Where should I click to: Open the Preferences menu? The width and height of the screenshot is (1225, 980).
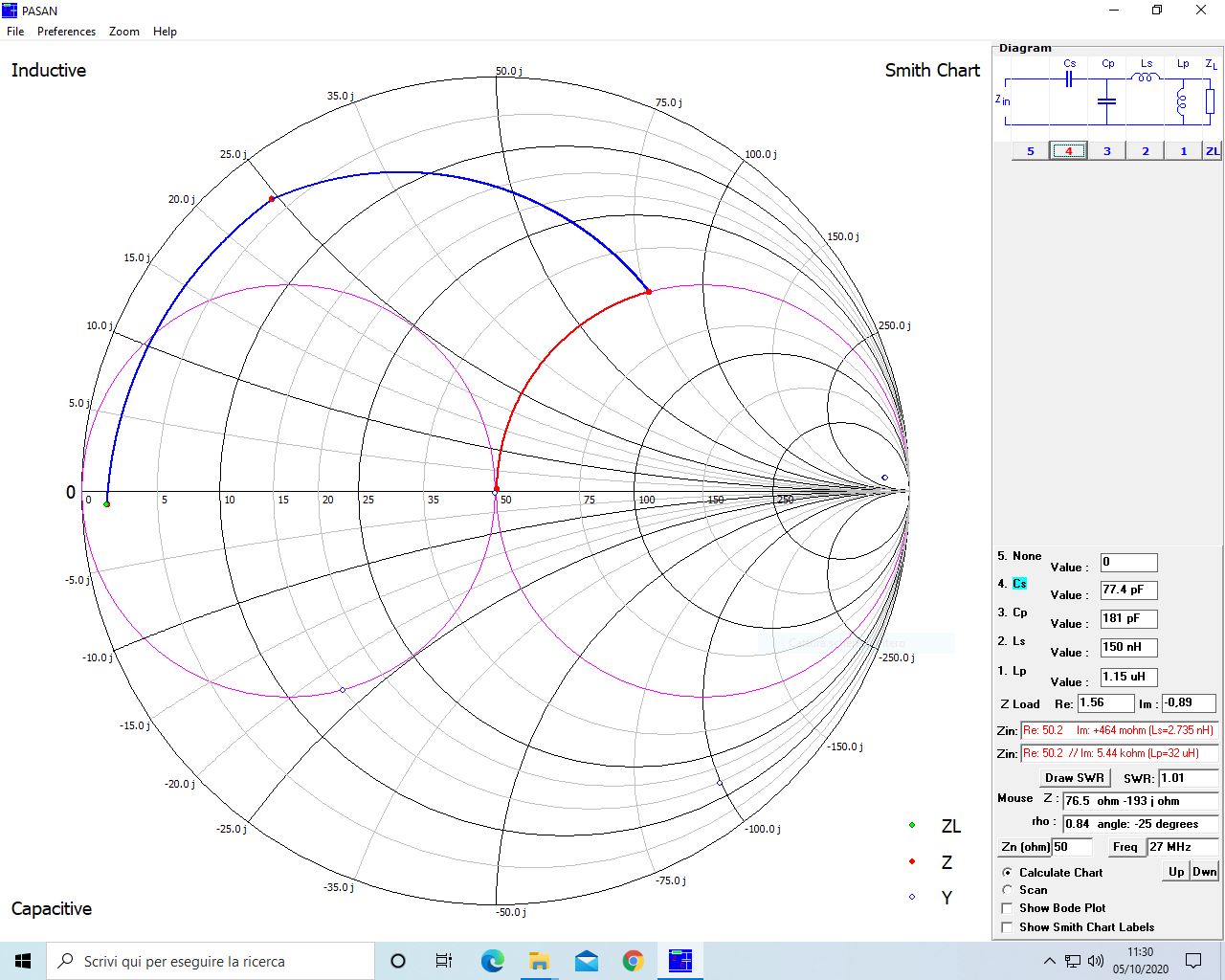click(66, 32)
